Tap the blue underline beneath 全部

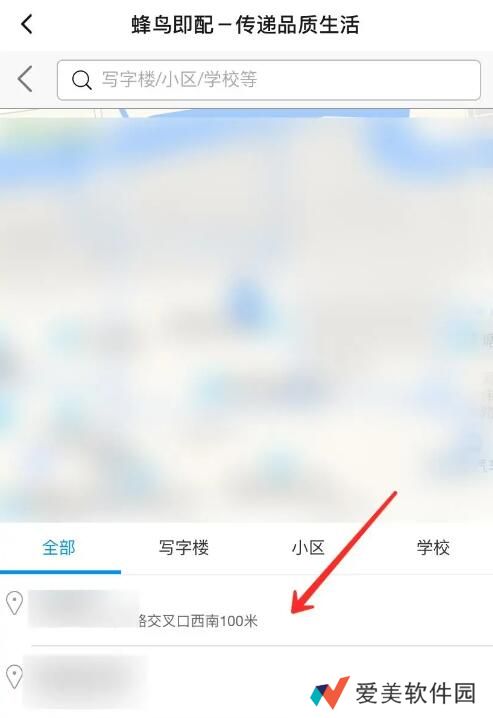click(60, 572)
